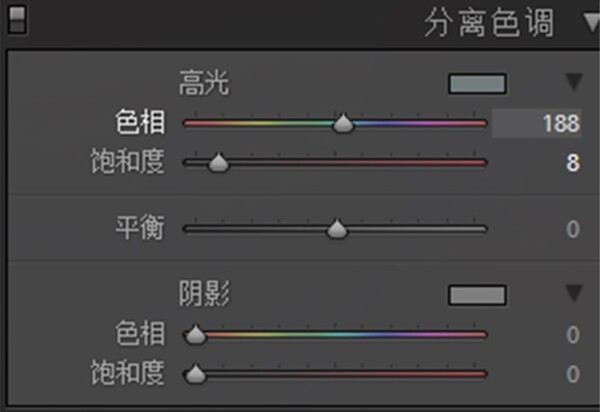Expand the 高光 section disclosure triangle
Screen dimensions: 600x412
tap(574, 82)
